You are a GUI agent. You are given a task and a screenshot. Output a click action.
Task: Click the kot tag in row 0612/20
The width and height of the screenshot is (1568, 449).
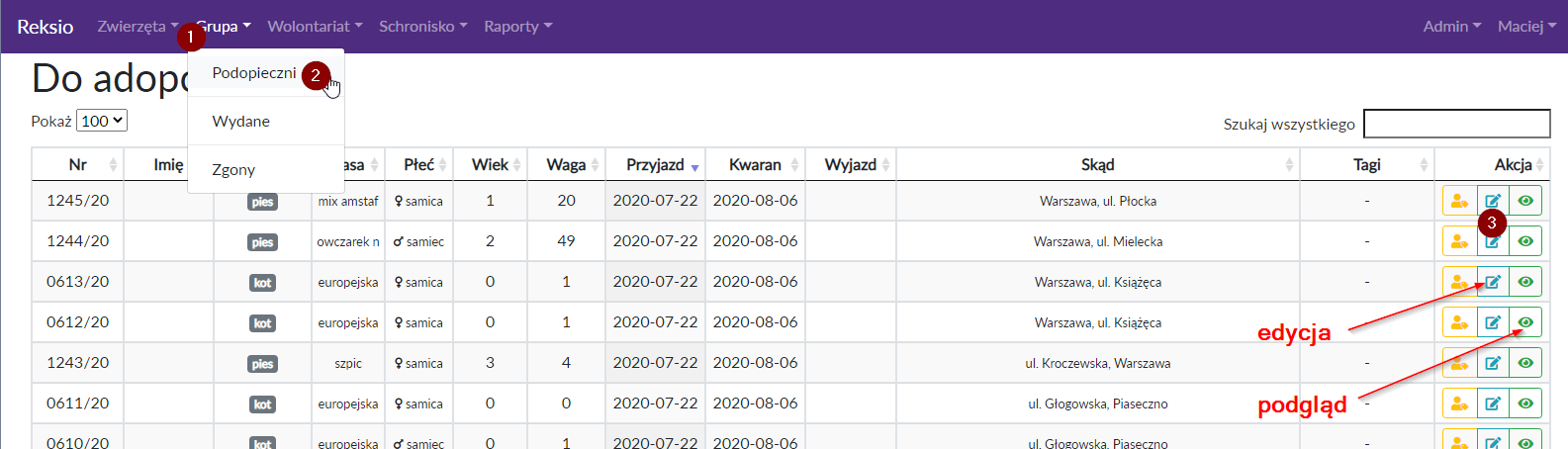tap(262, 323)
